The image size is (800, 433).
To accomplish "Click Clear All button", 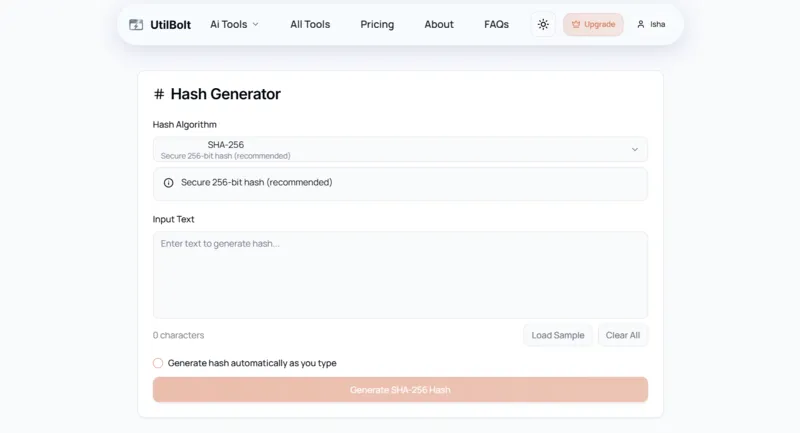I will (622, 335).
